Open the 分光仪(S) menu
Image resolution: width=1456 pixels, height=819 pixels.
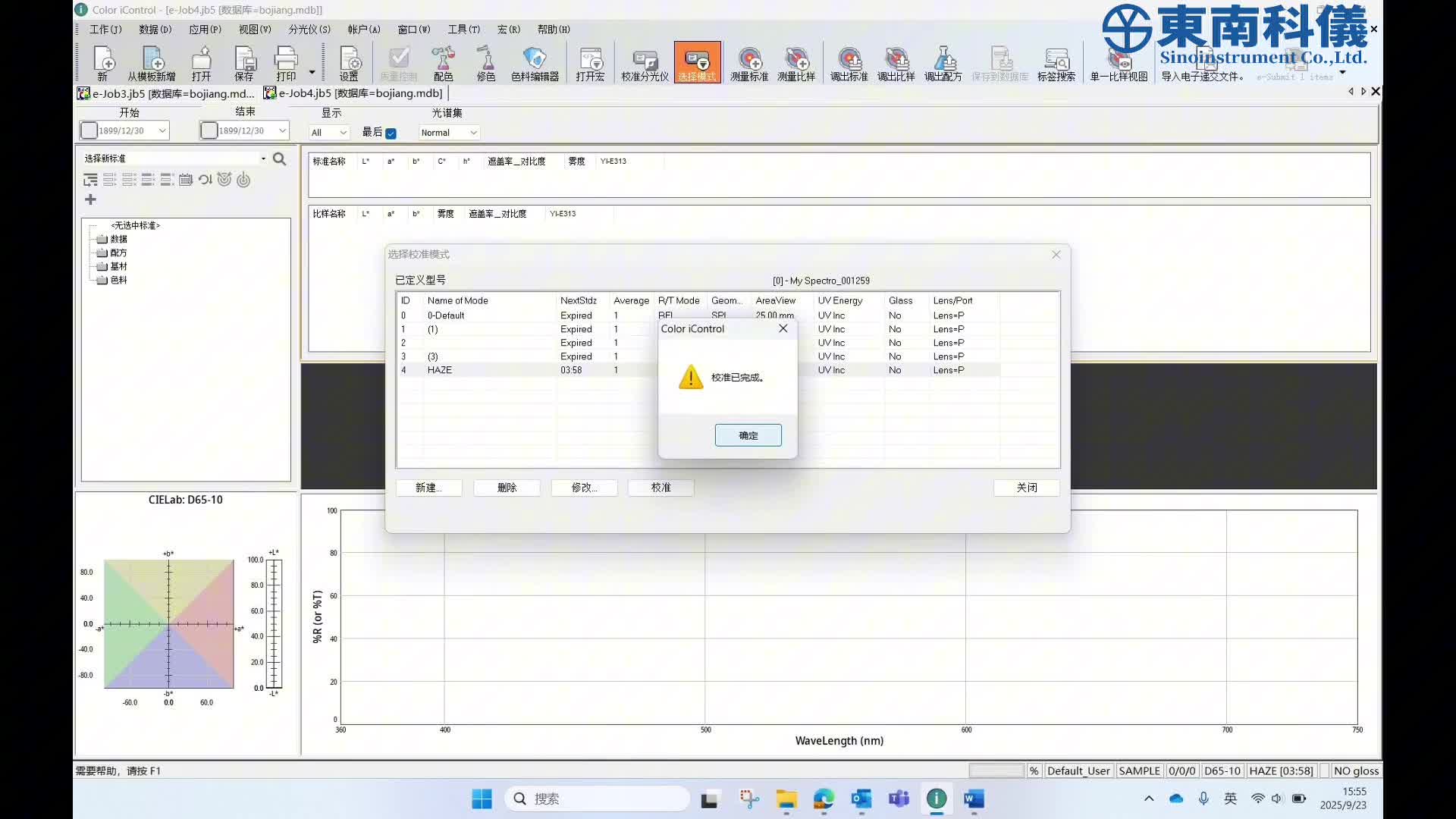[x=309, y=30]
